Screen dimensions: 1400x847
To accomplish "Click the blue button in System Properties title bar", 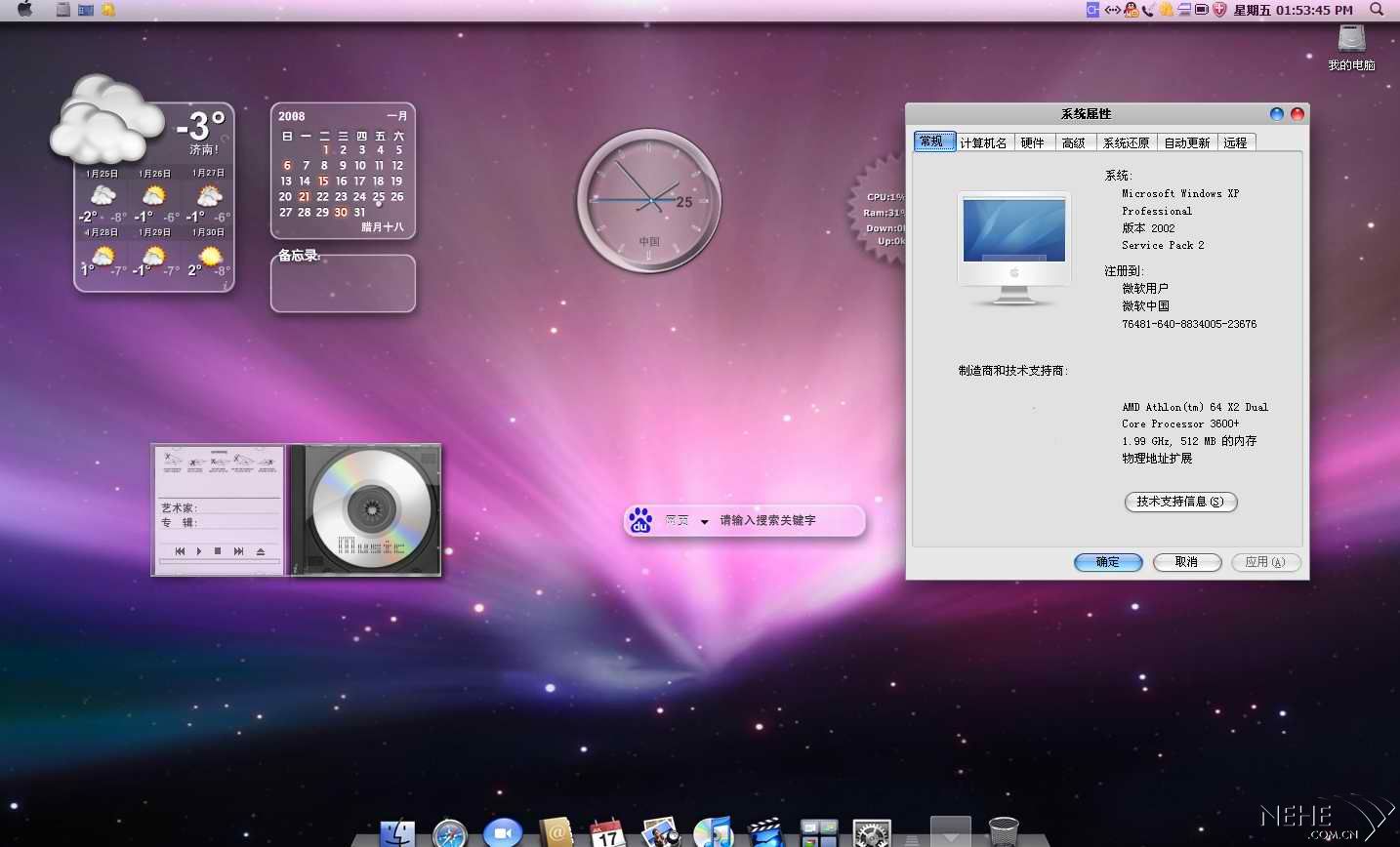I will pyautogui.click(x=1277, y=114).
